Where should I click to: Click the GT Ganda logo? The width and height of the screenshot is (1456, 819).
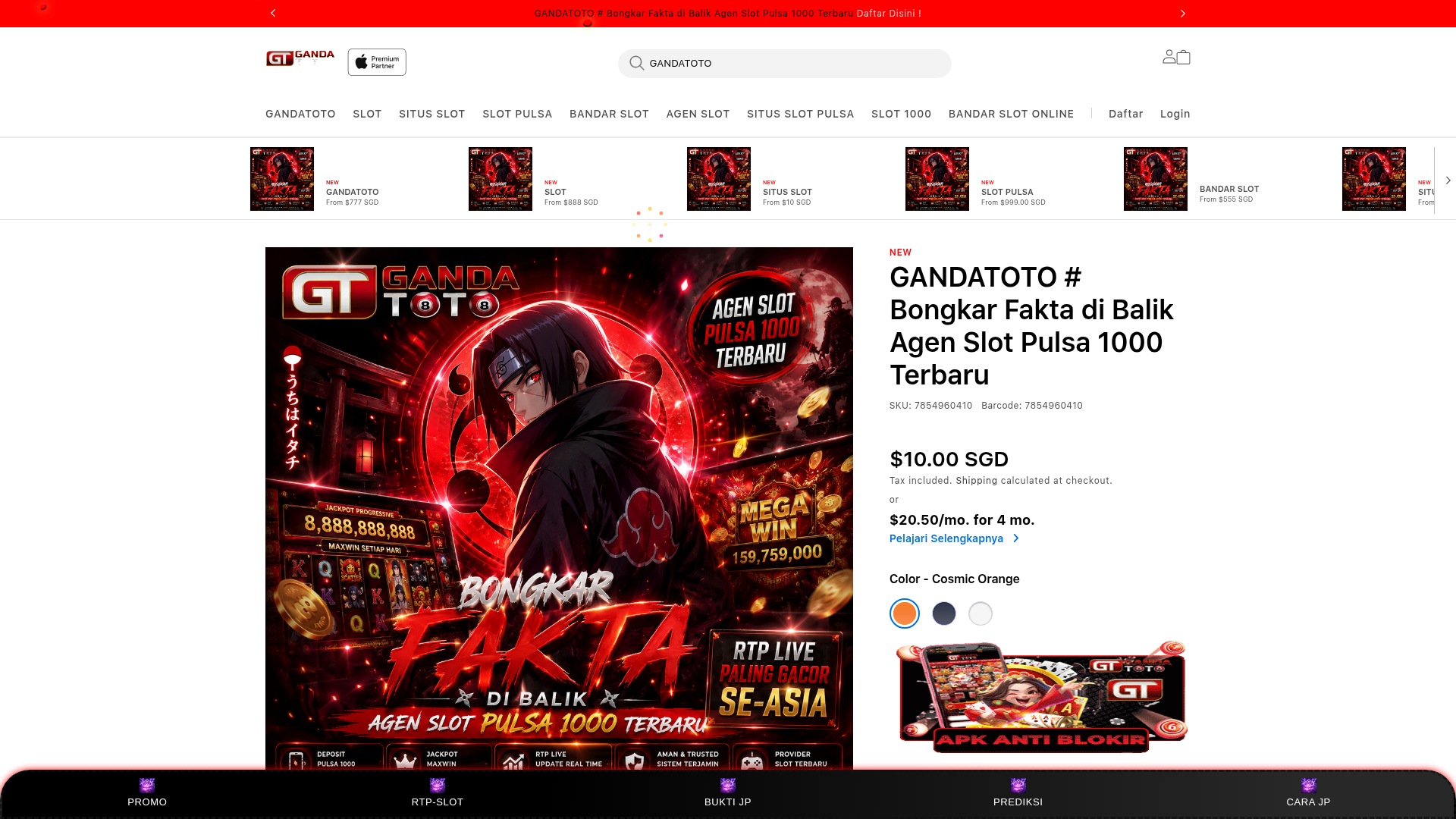tap(300, 58)
